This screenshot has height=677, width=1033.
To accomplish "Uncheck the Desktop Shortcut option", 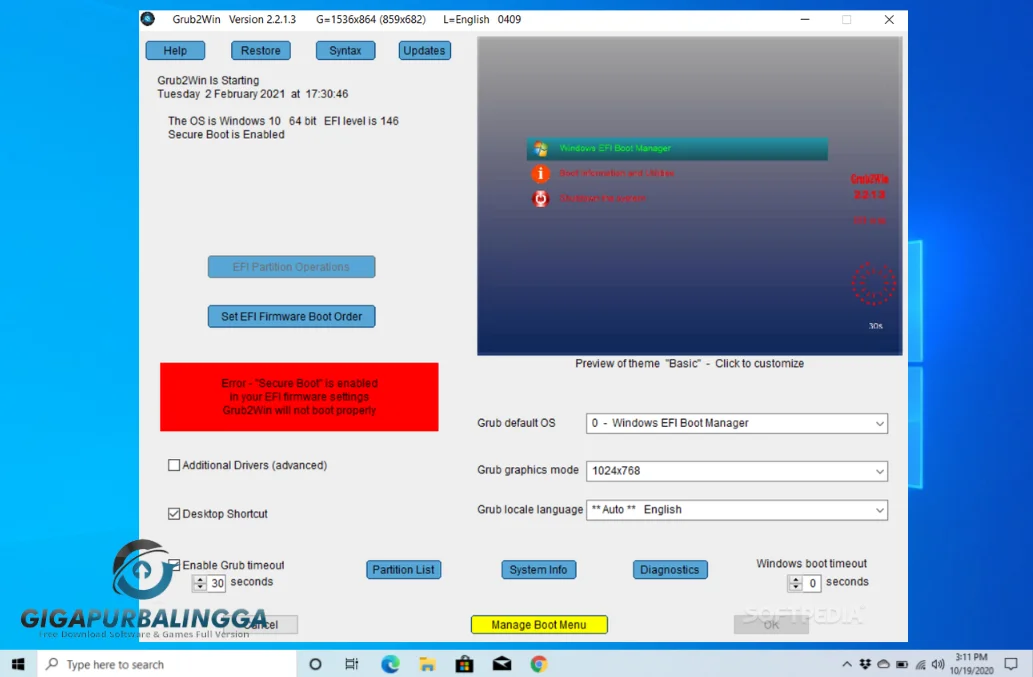I will point(175,513).
